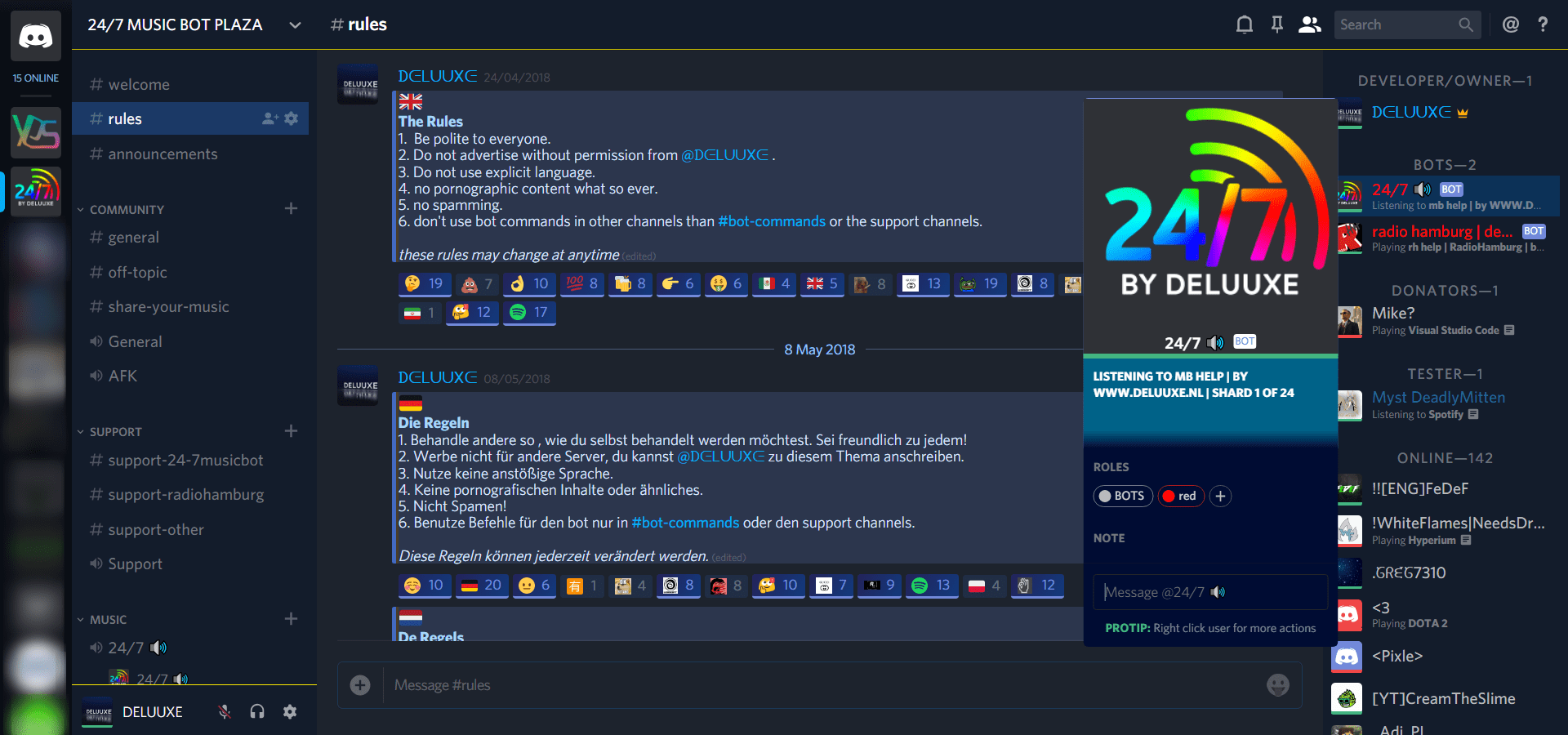Collapse the COMMUNITY category
This screenshot has height=735, width=1568.
pyautogui.click(x=122, y=210)
